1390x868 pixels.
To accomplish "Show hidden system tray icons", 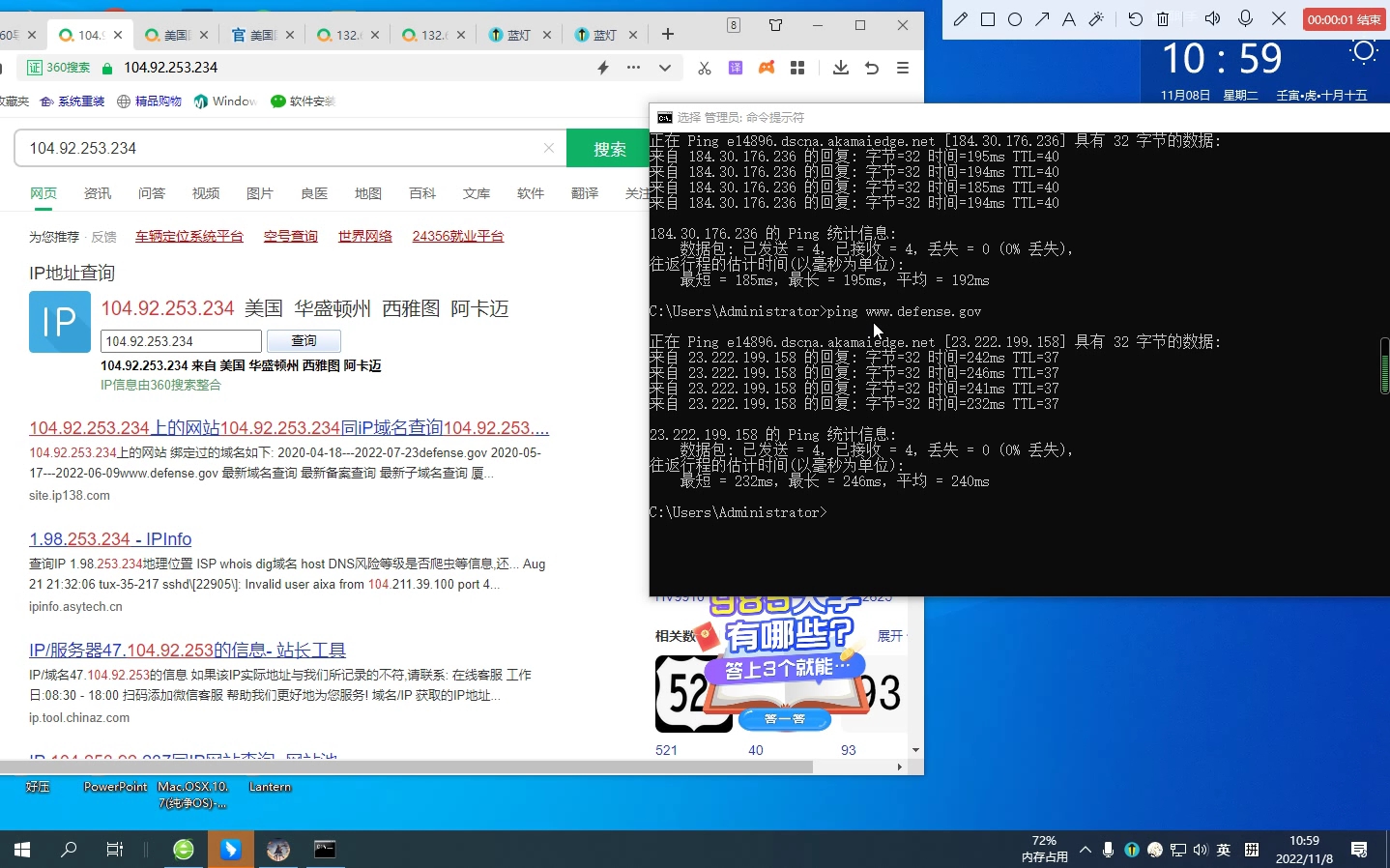I will pos(1086,850).
